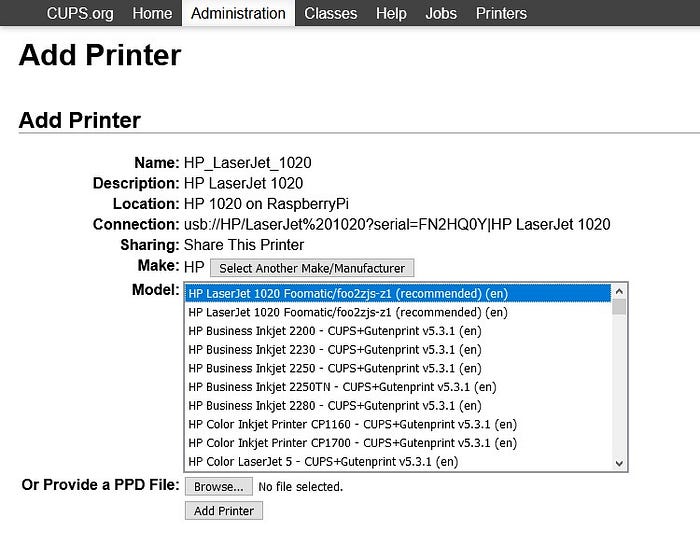
Task: Click the Share This Printer text
Action: [x=244, y=245]
